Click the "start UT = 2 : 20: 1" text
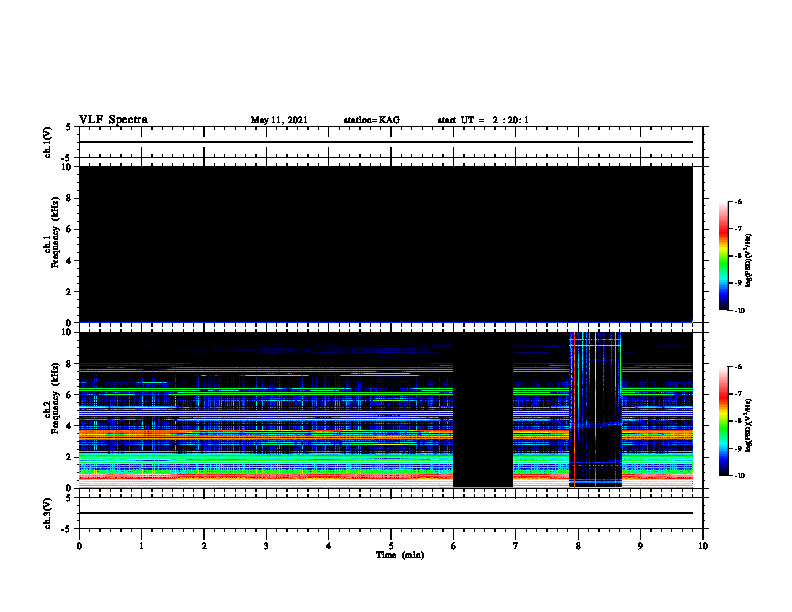The image size is (792, 612). click(483, 120)
